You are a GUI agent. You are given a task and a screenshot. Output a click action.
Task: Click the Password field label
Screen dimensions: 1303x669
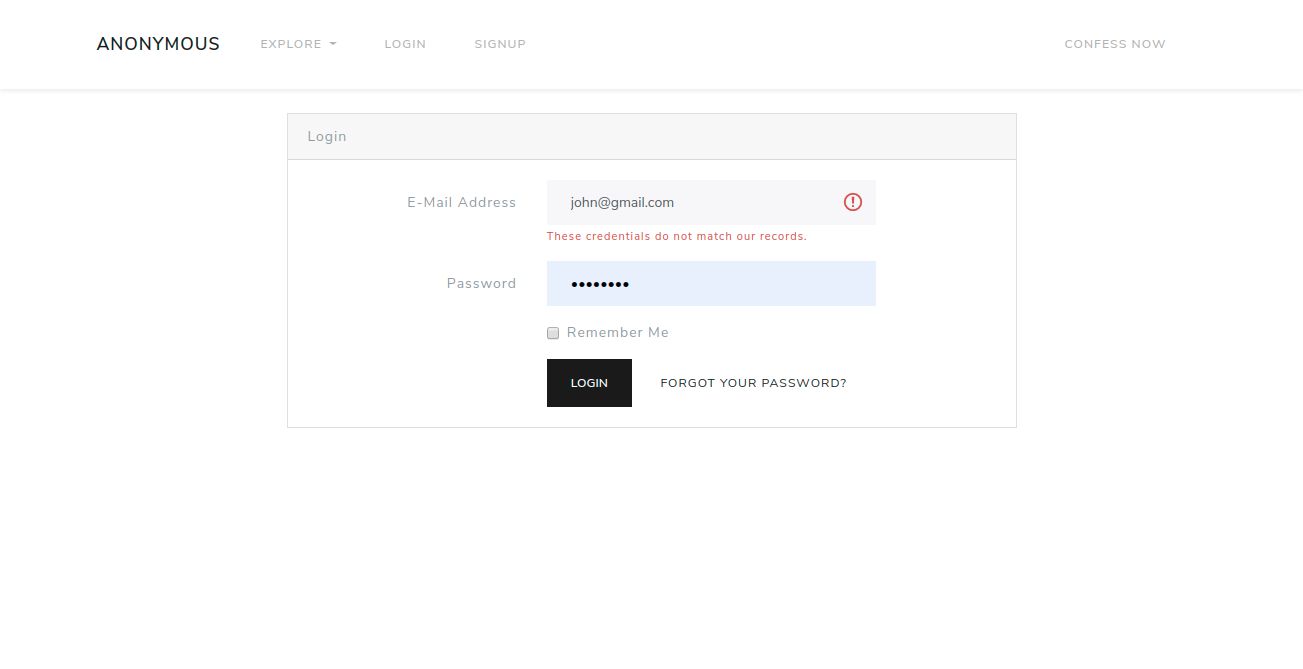coord(481,284)
